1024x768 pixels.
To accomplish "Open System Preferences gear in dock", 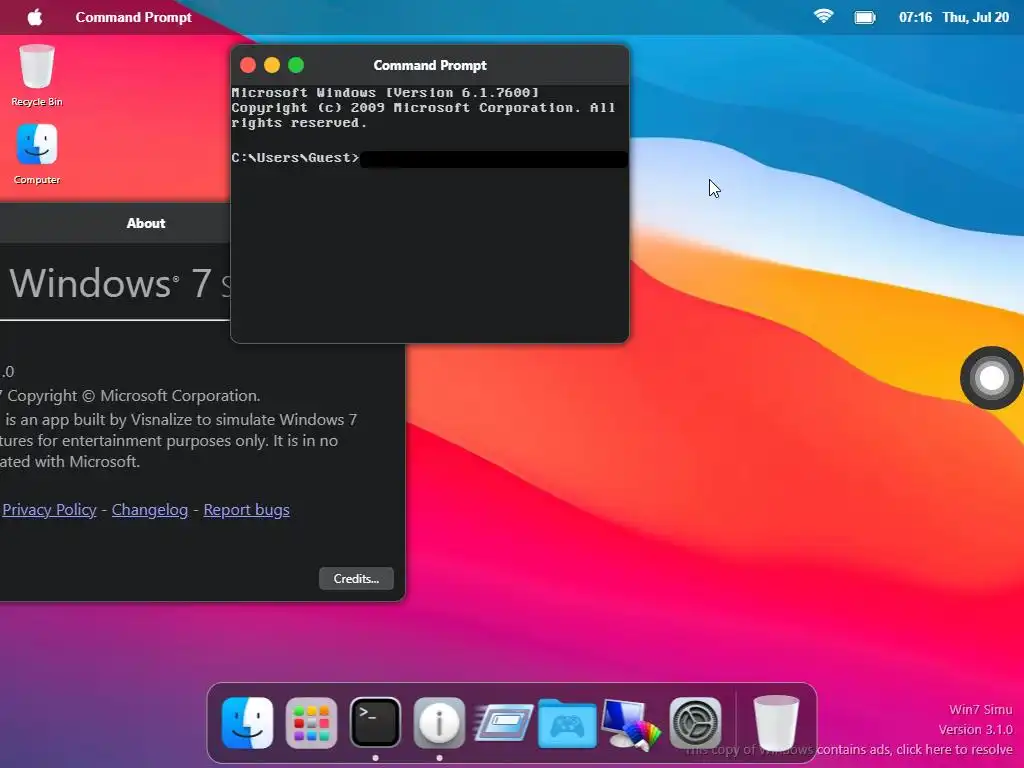I will pos(696,723).
